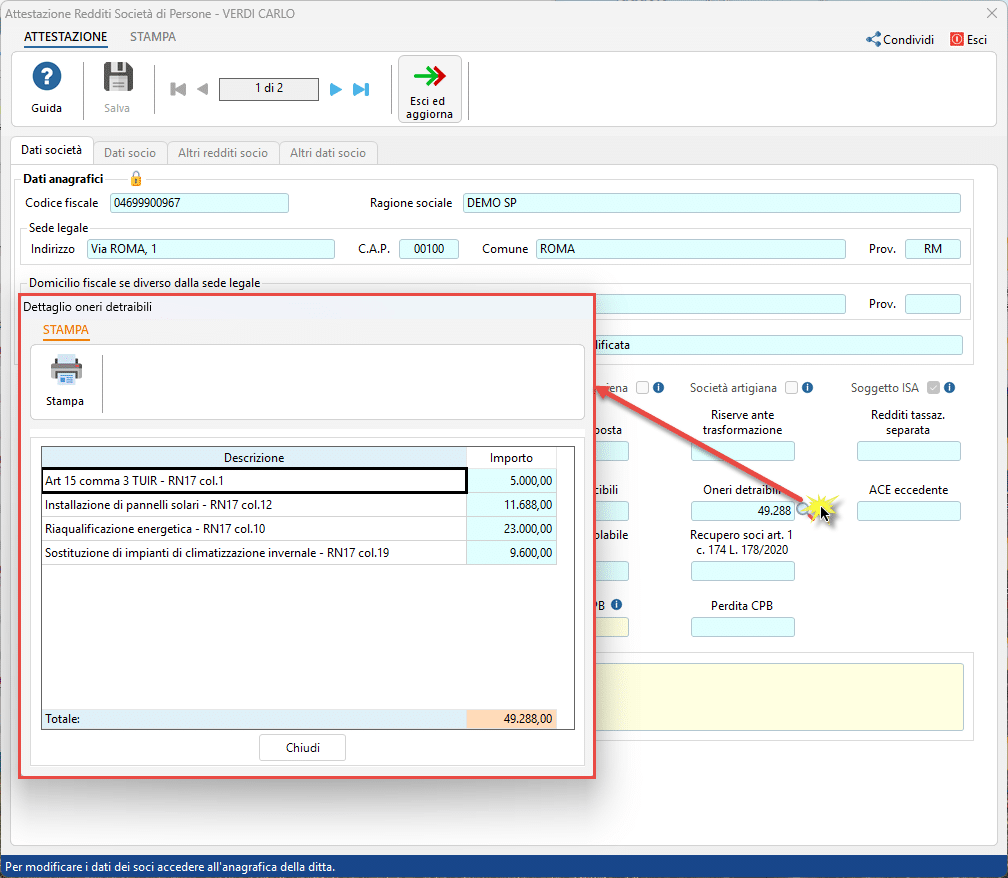Switch to the Dati socio tab
The height and width of the screenshot is (878, 1008).
130,153
